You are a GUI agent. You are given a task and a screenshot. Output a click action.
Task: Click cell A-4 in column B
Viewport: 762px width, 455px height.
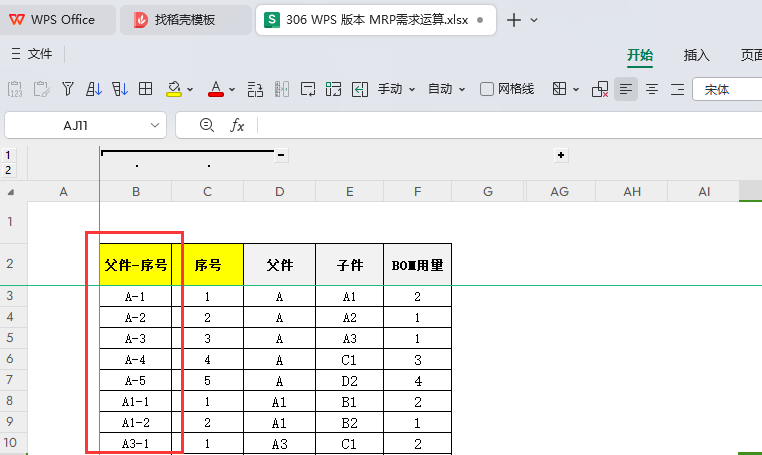coord(136,359)
